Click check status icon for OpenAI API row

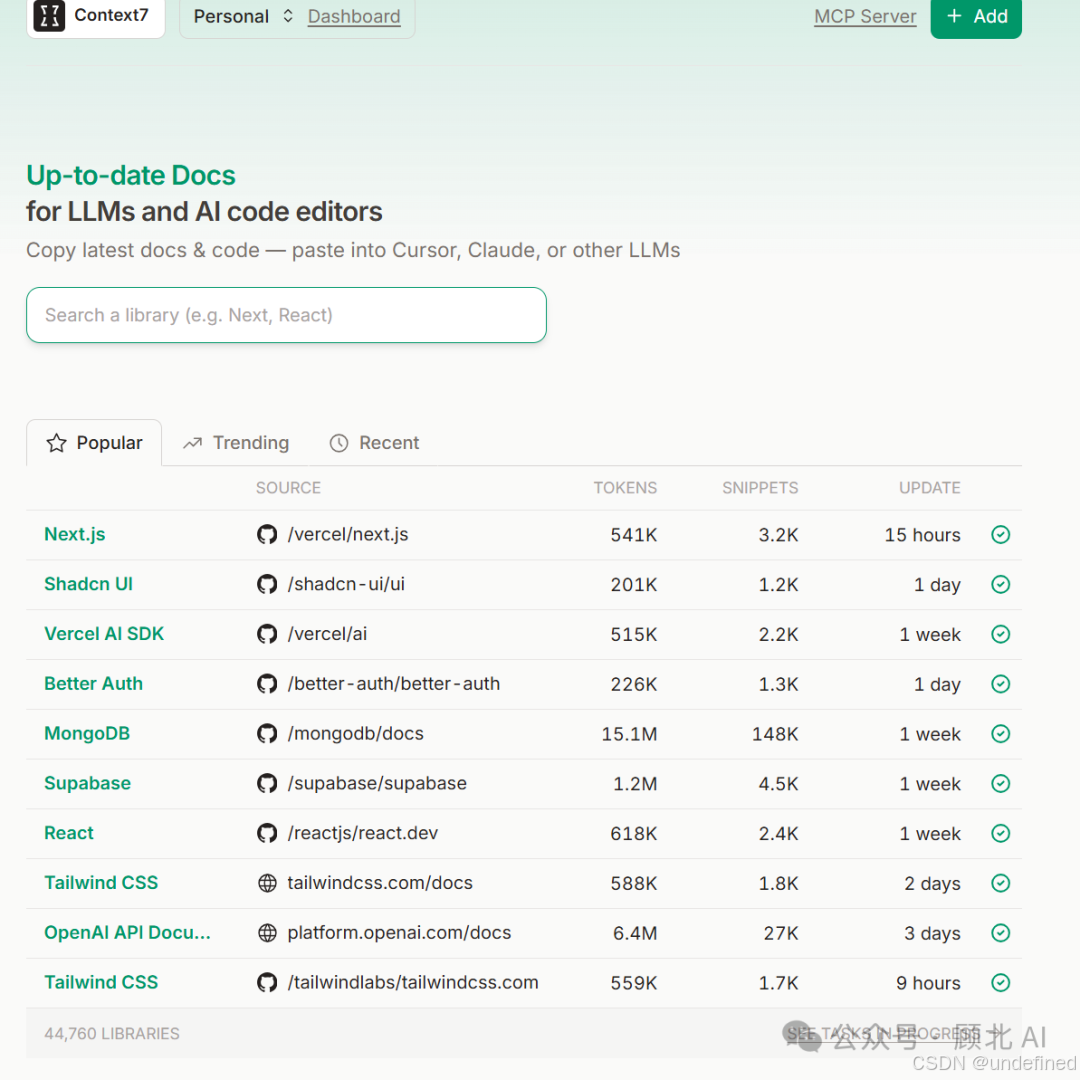point(1000,933)
